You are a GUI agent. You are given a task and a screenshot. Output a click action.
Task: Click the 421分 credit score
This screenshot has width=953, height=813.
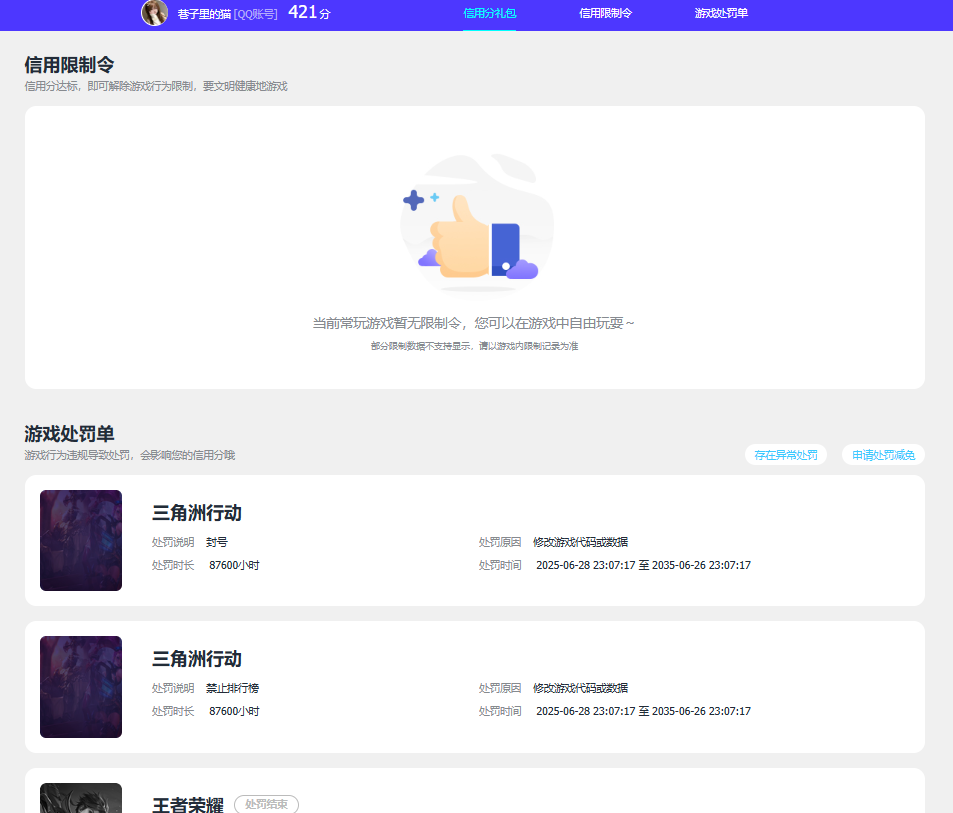309,12
